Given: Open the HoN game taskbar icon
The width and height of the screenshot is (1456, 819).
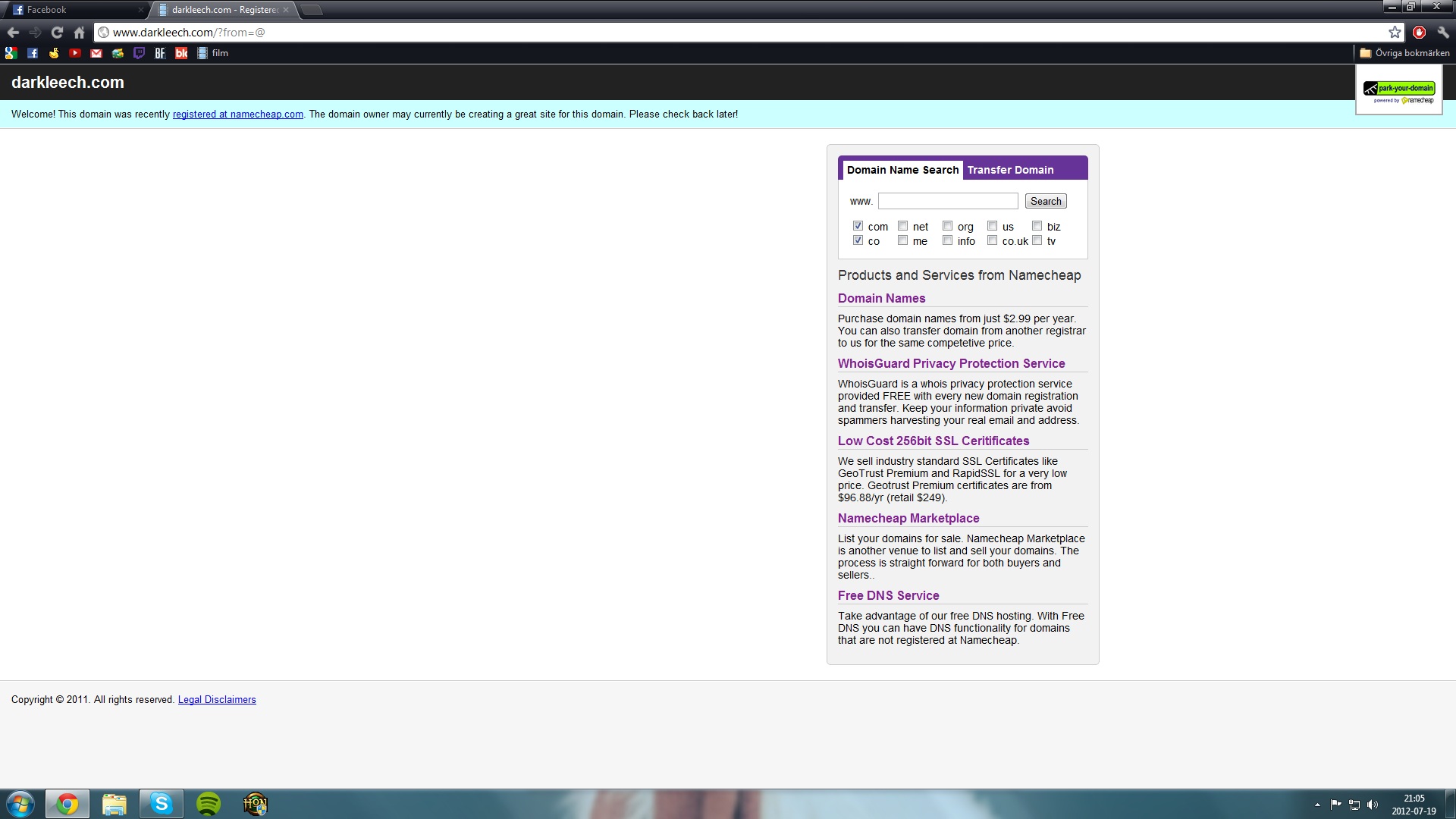Looking at the screenshot, I should pos(256,804).
